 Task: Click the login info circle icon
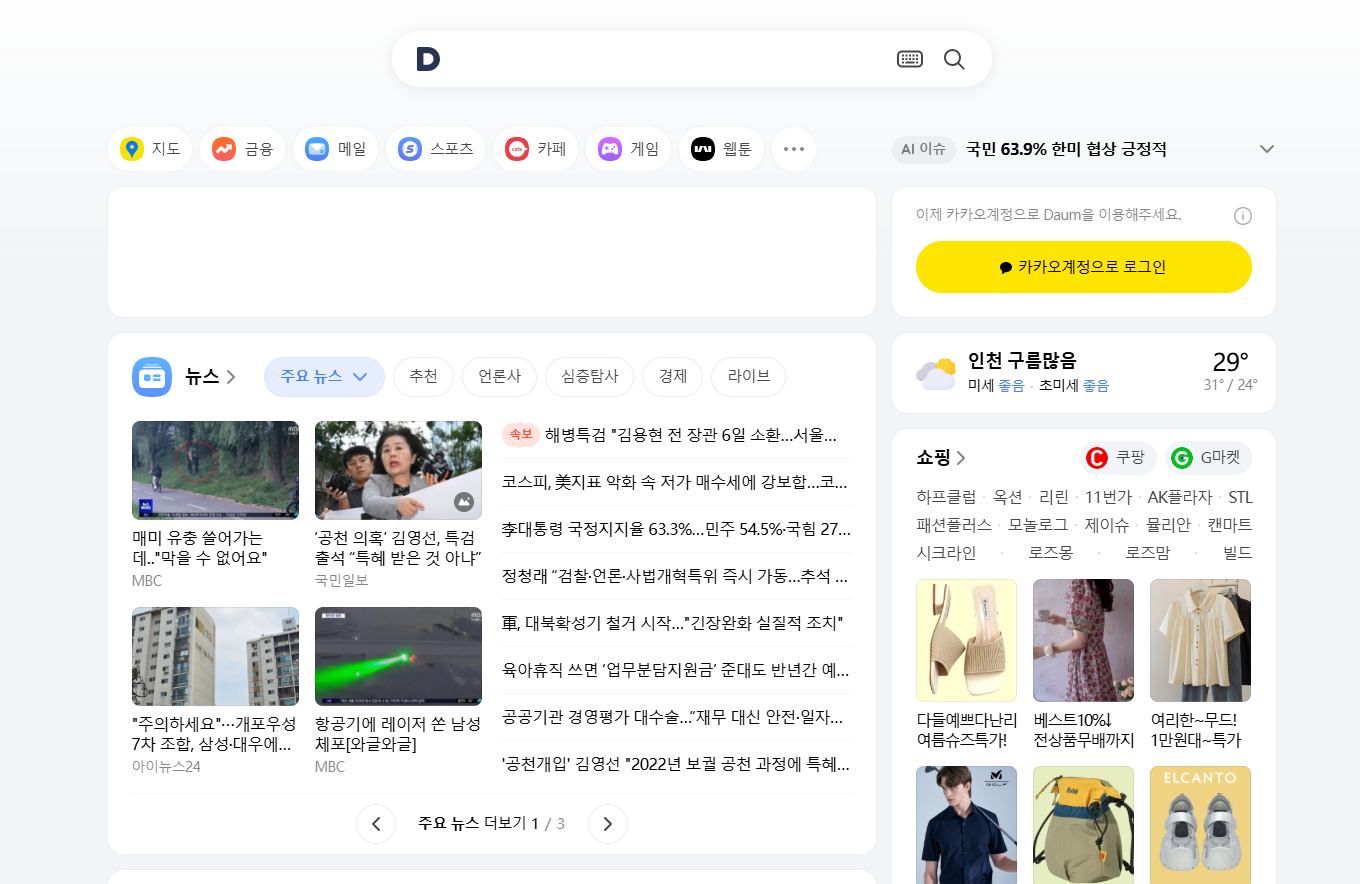coord(1243,216)
